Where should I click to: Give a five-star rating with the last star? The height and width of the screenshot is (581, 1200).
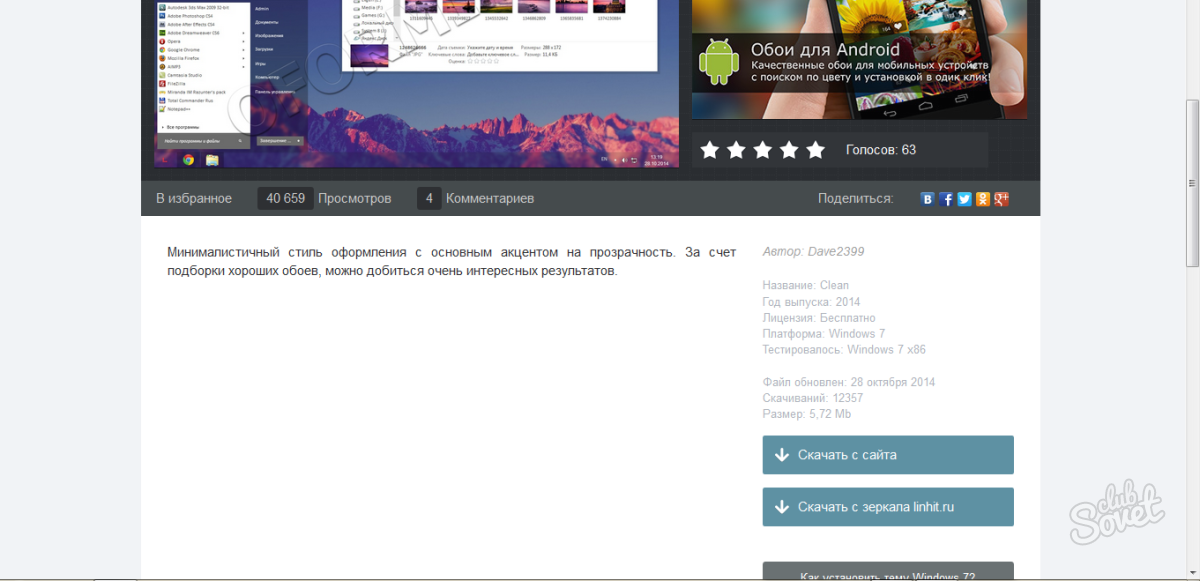(x=816, y=150)
